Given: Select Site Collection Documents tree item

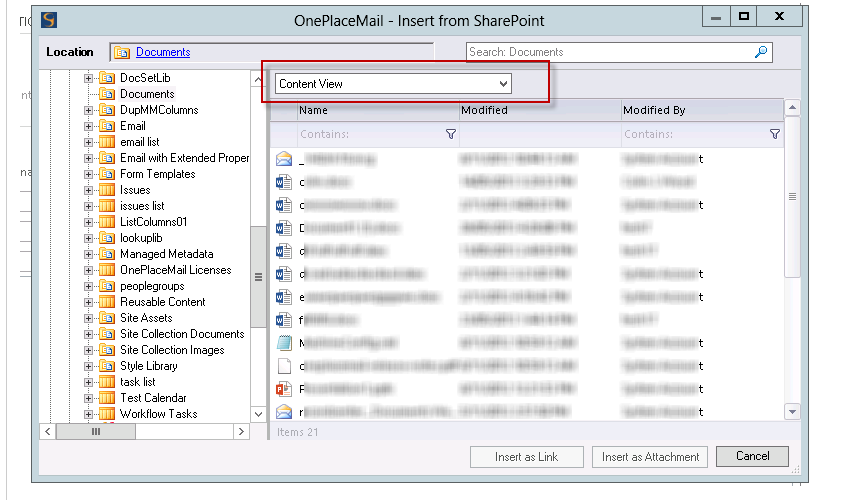Looking at the screenshot, I should [x=182, y=334].
